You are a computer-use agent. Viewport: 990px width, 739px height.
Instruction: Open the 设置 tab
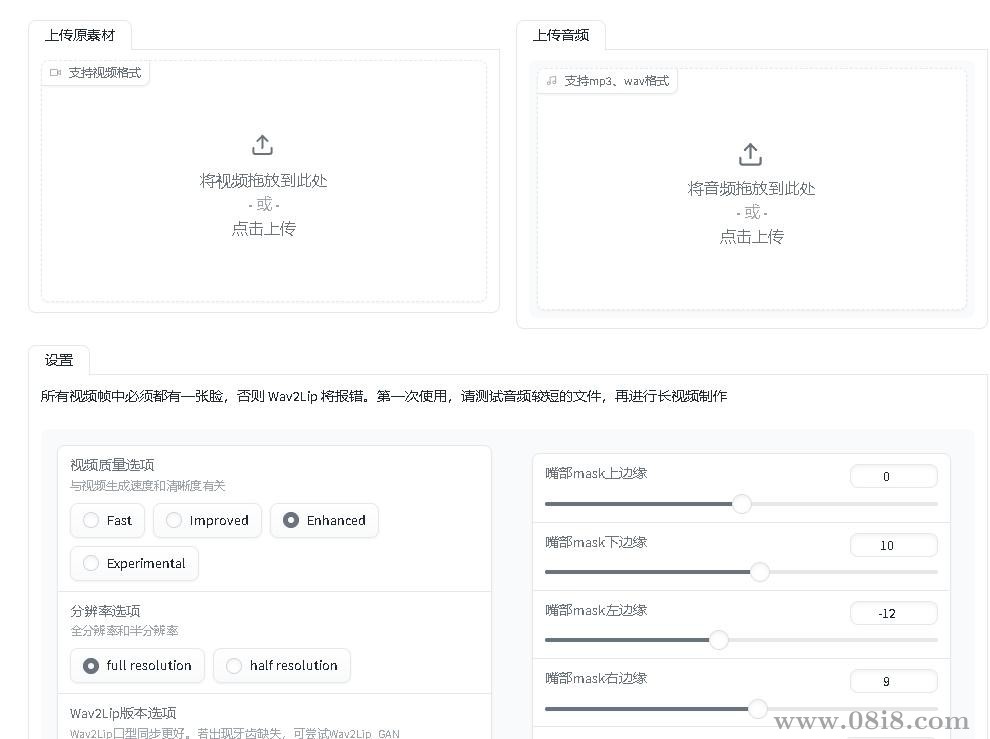[x=59, y=360]
